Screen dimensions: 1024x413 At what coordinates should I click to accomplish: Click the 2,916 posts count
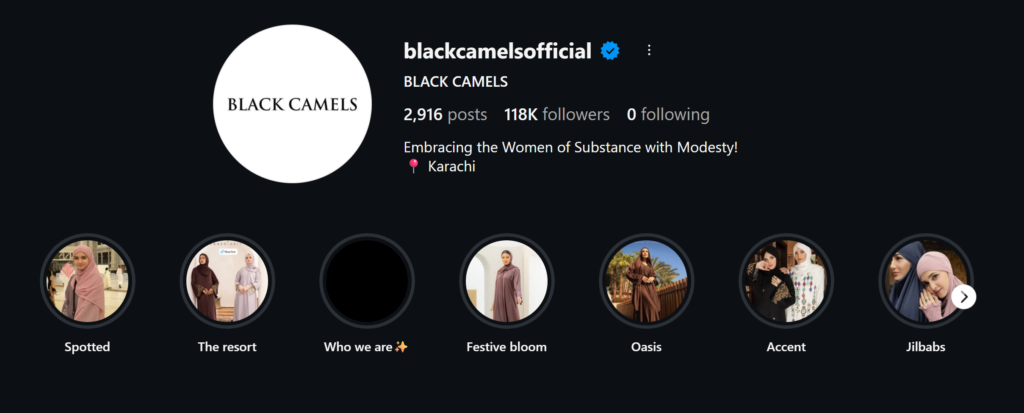pyautogui.click(x=445, y=114)
